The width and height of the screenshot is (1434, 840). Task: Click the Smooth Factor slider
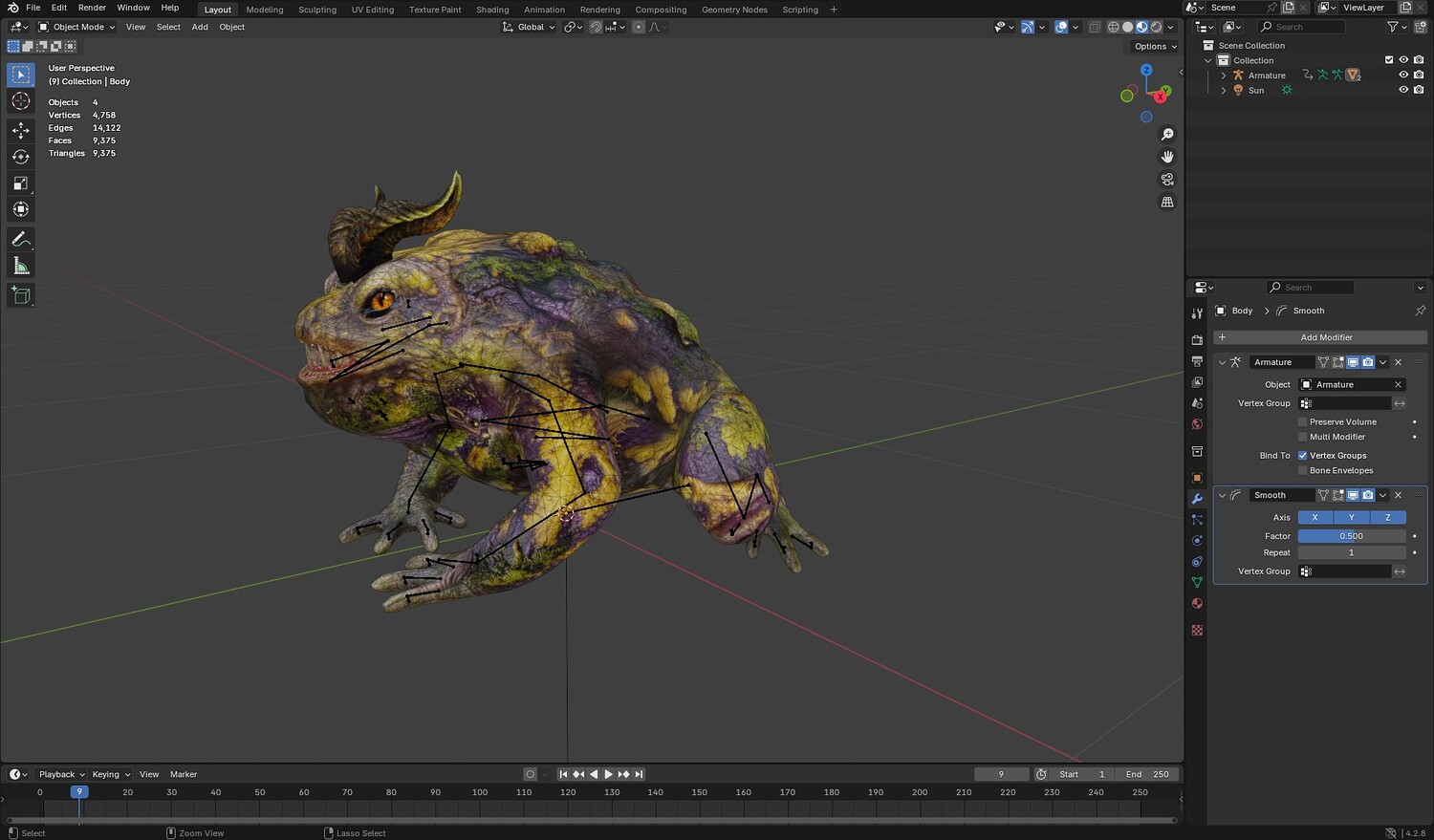(1351, 536)
